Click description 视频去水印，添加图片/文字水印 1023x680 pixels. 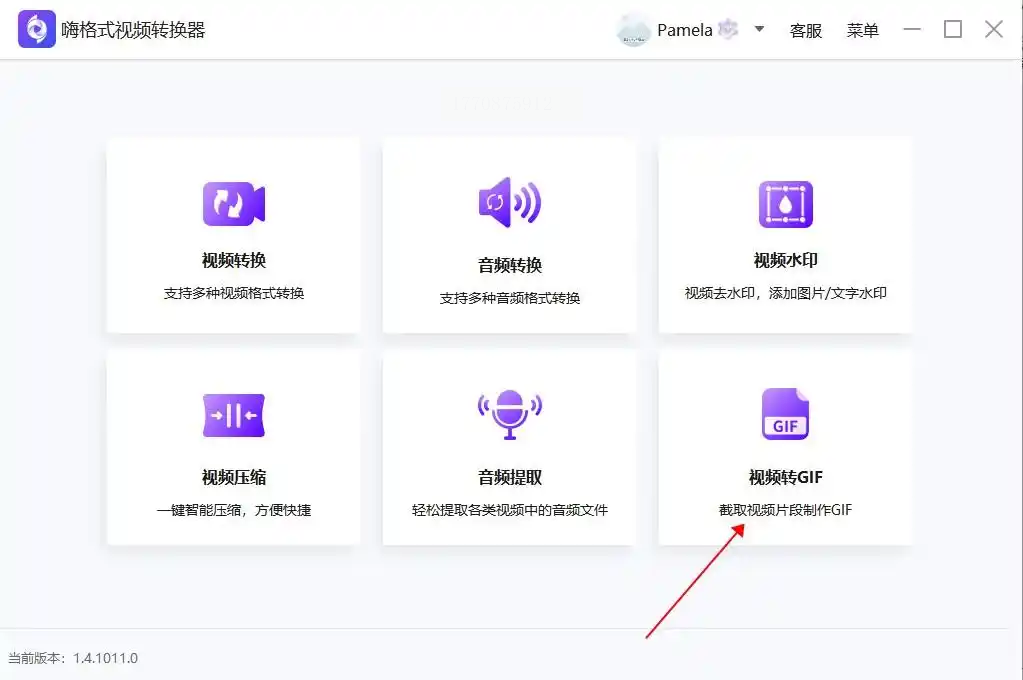[x=786, y=294]
